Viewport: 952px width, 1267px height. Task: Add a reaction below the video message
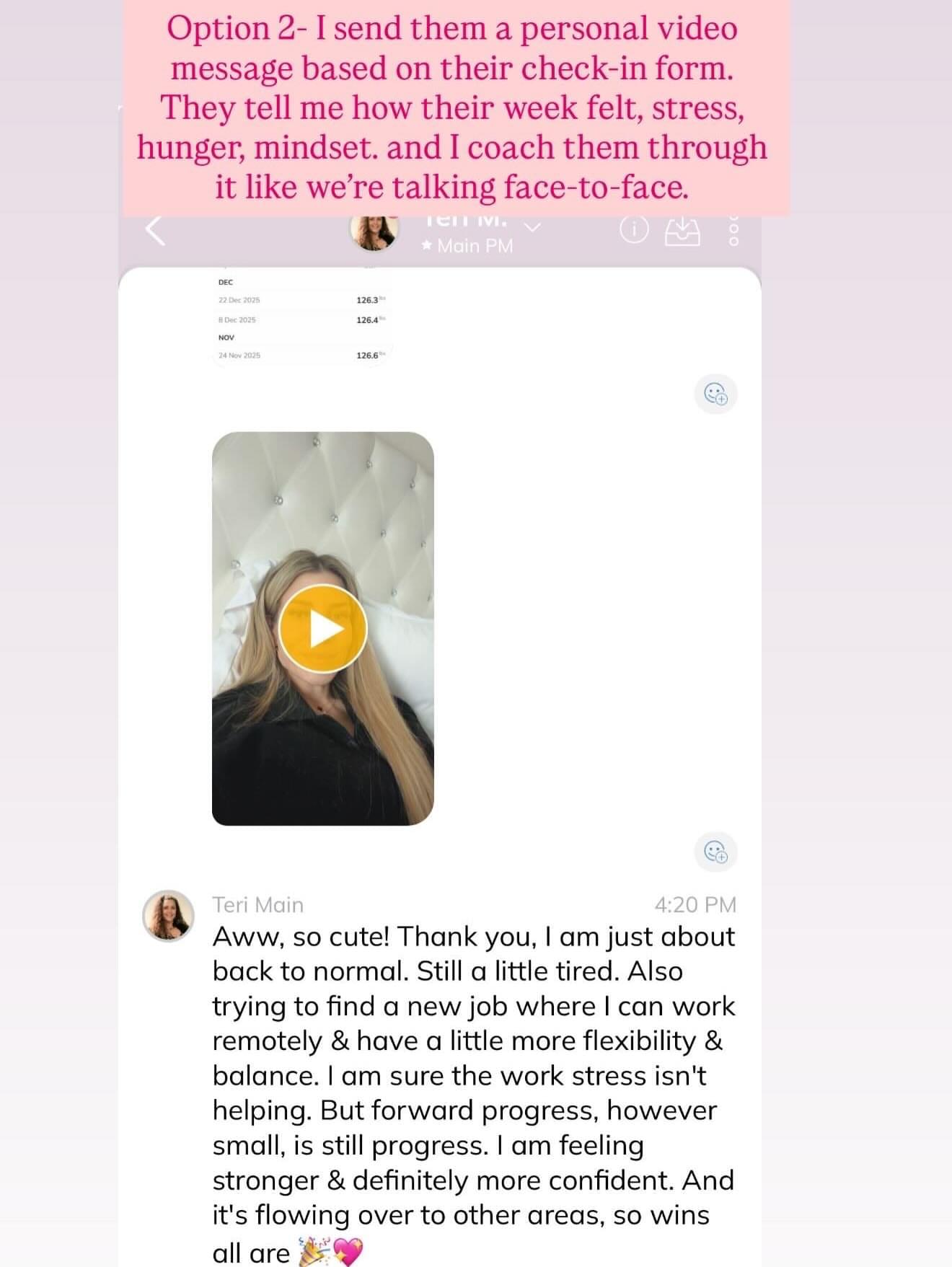[x=715, y=852]
